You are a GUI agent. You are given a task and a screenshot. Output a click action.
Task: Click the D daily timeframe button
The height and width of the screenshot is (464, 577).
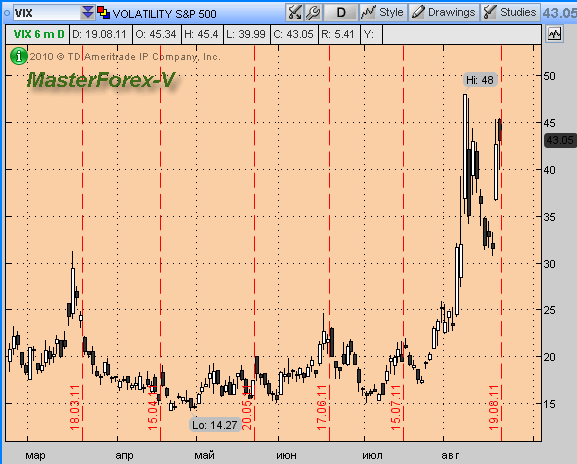341,13
